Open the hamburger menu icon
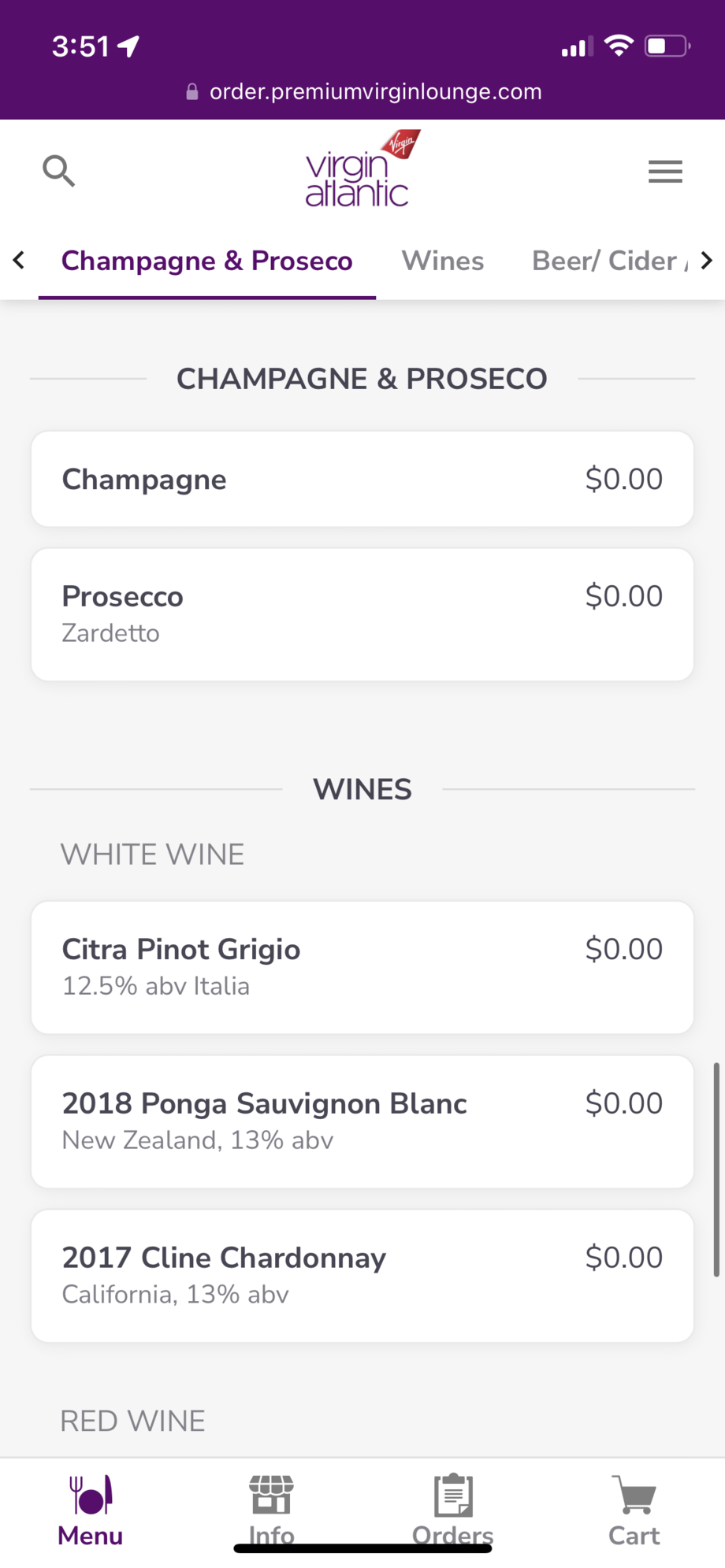The width and height of the screenshot is (725, 1568). click(x=665, y=171)
